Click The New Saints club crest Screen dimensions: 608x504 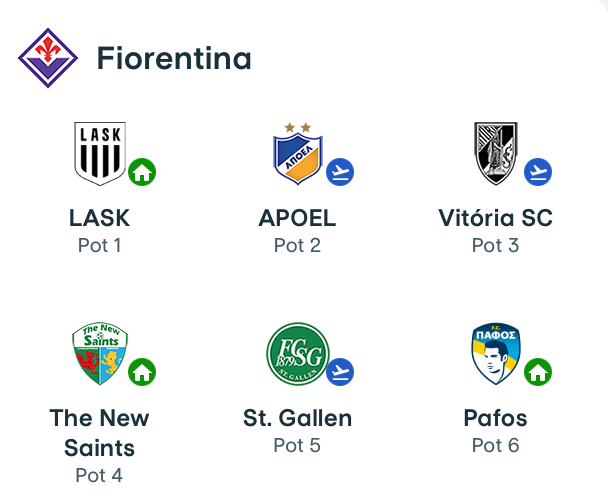(99, 354)
